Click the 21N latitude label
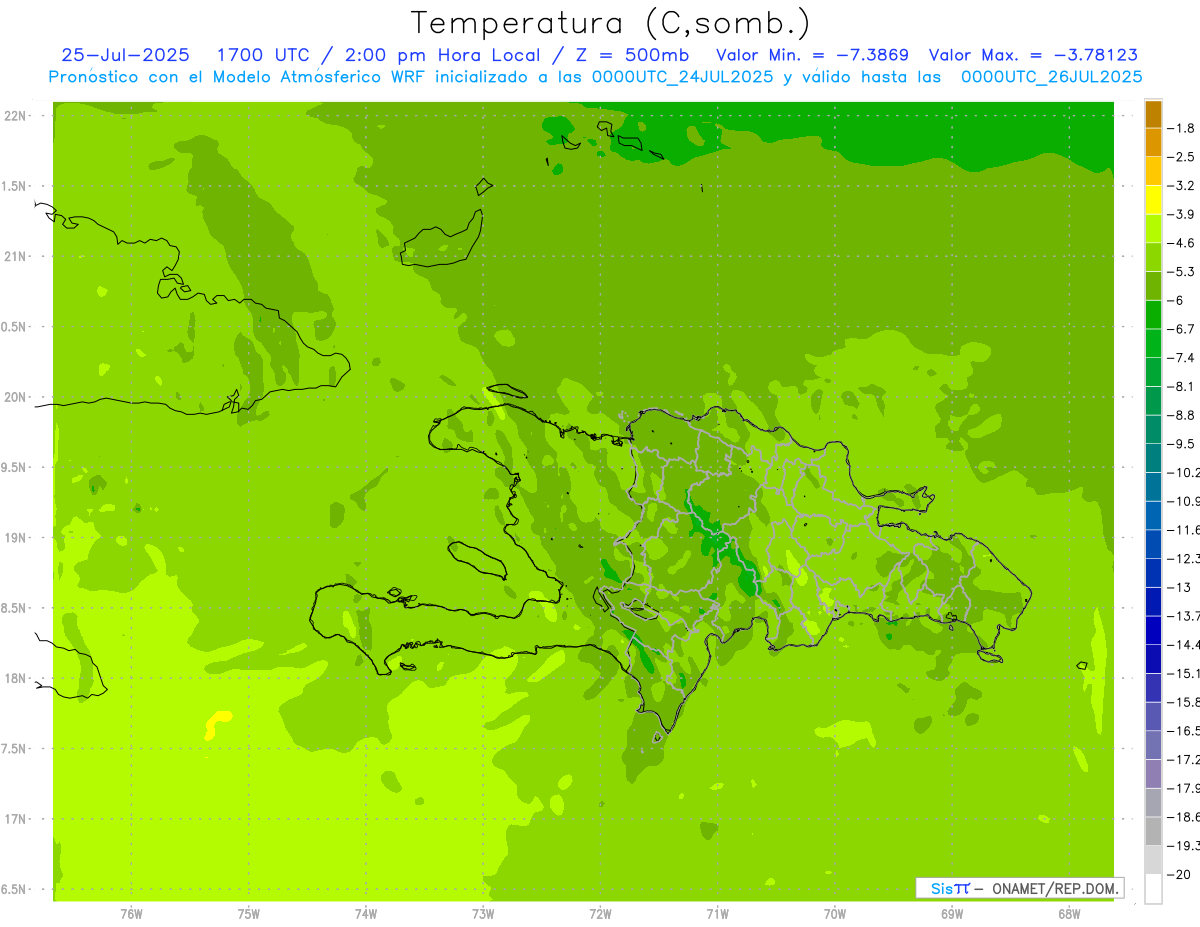Screen dimensions: 1200x927 coord(15,257)
